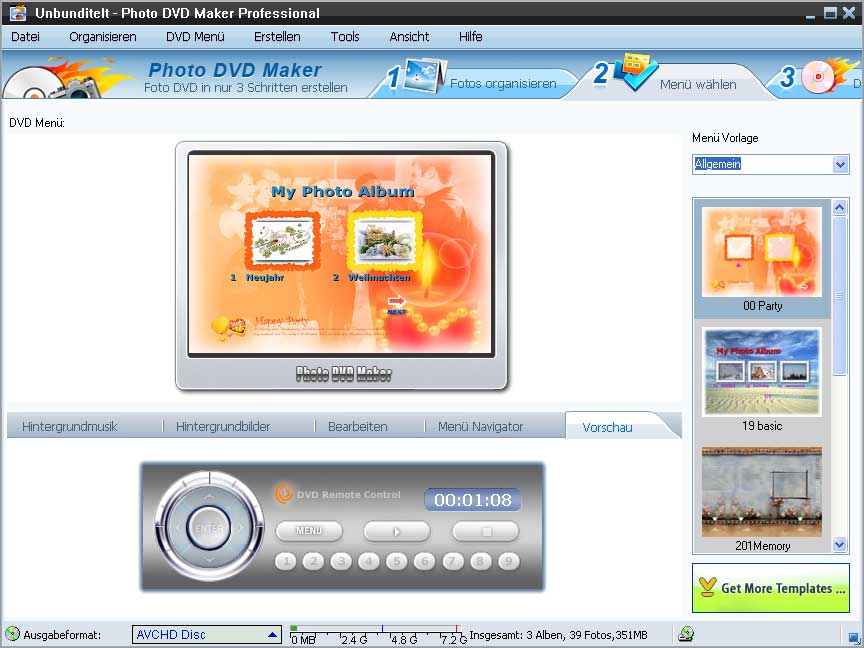Open the Ansicht menu
The width and height of the screenshot is (864, 648).
tap(409, 37)
